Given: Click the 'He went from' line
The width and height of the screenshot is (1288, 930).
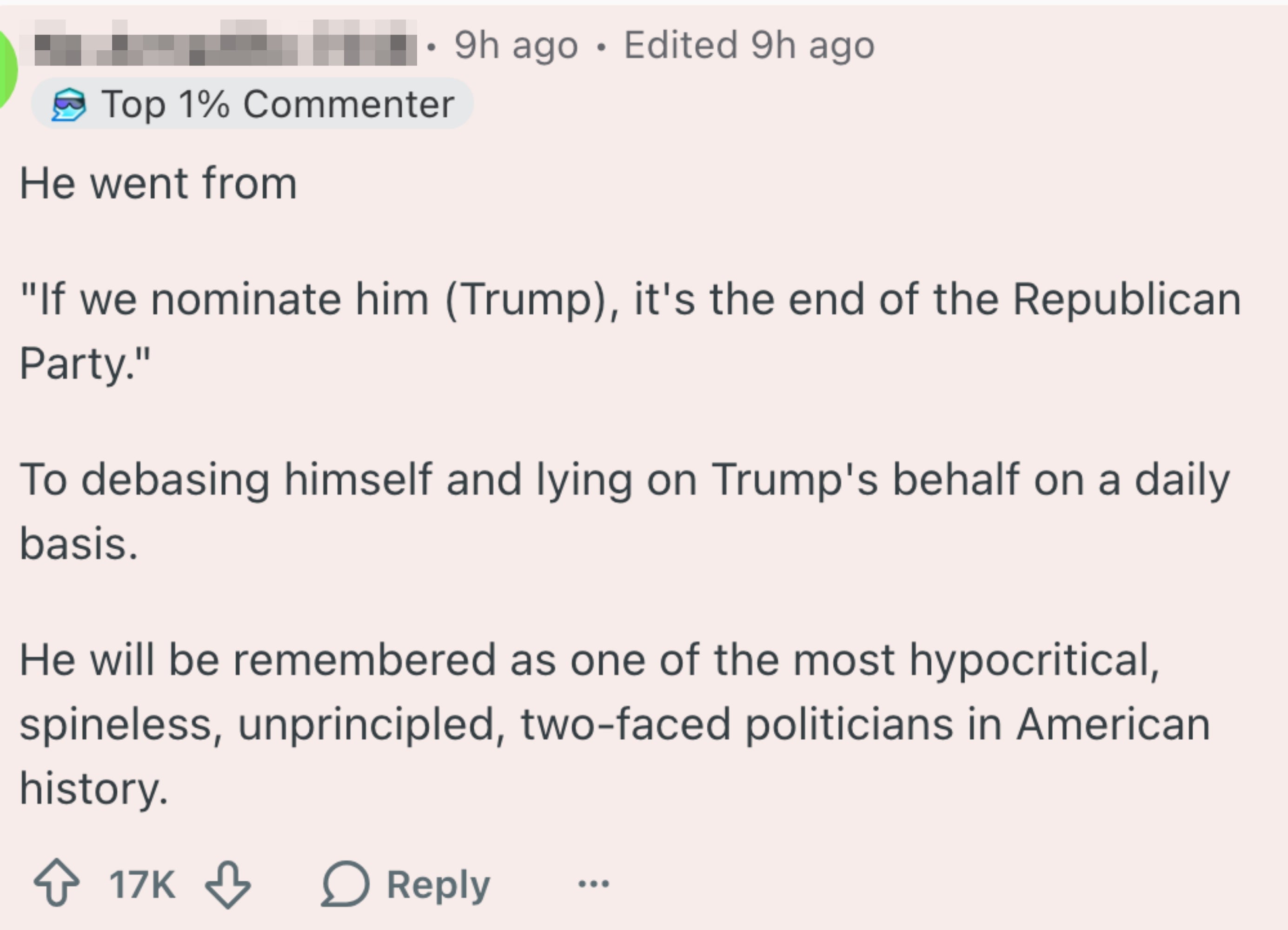Looking at the screenshot, I should click(x=159, y=183).
